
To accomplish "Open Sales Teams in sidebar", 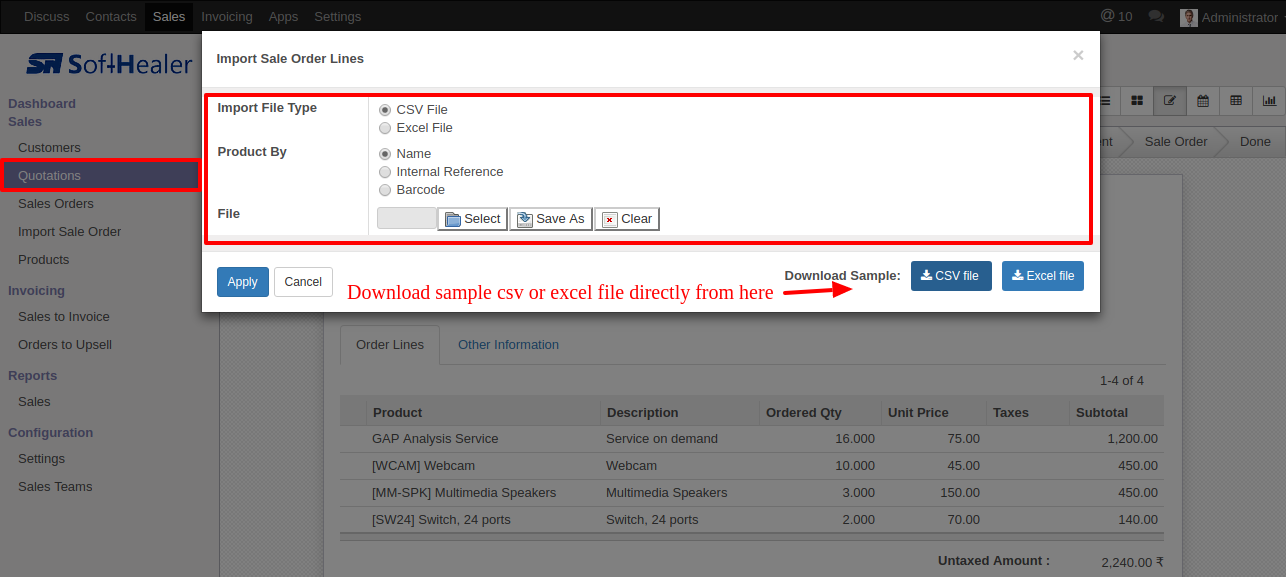I will pyautogui.click(x=55, y=487).
